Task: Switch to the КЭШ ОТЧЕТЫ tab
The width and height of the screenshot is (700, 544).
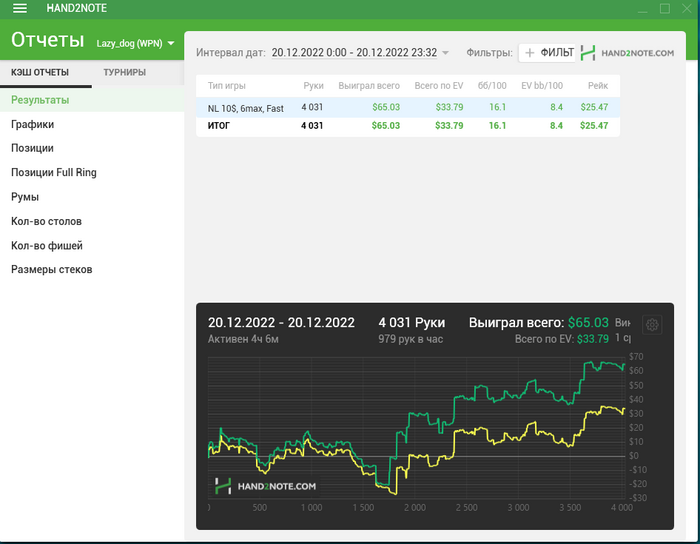Action: [x=40, y=72]
